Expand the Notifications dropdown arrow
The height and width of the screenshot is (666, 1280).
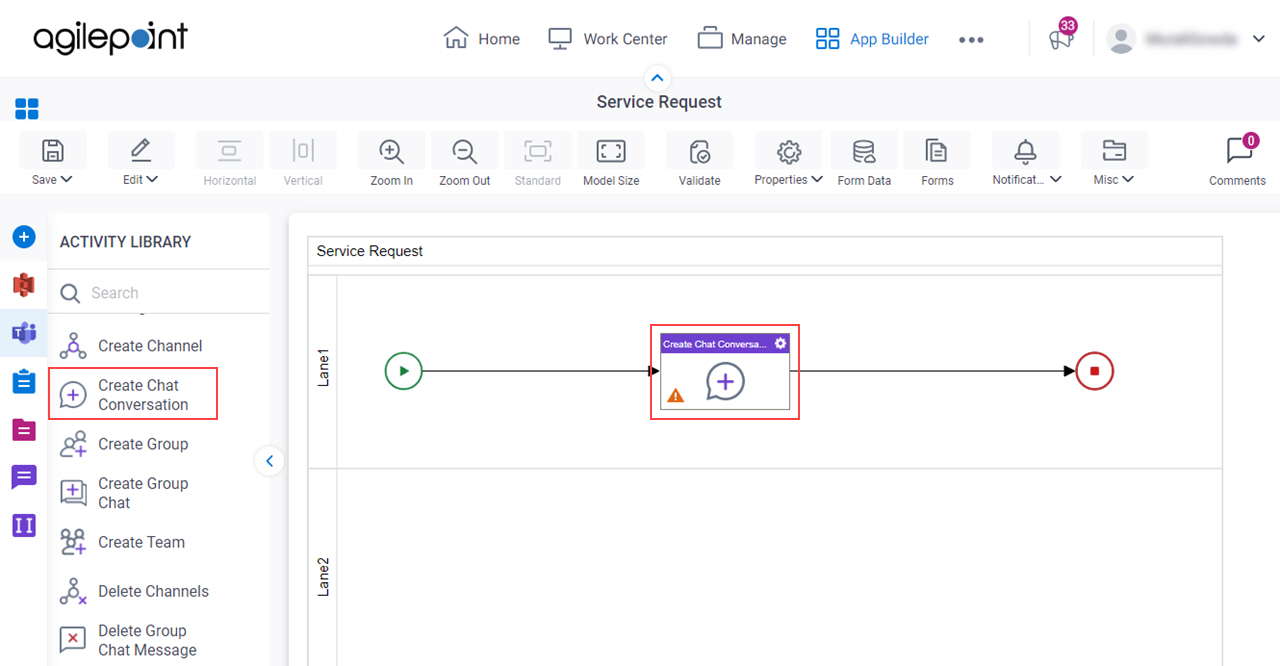click(x=1056, y=180)
